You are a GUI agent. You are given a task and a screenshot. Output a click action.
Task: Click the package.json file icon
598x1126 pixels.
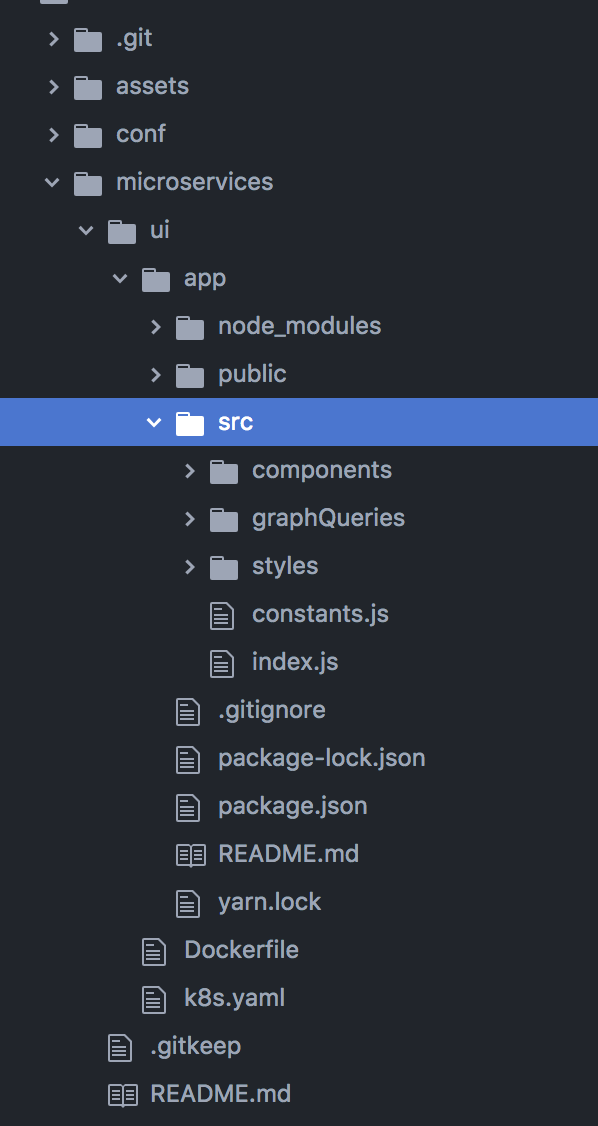190,806
